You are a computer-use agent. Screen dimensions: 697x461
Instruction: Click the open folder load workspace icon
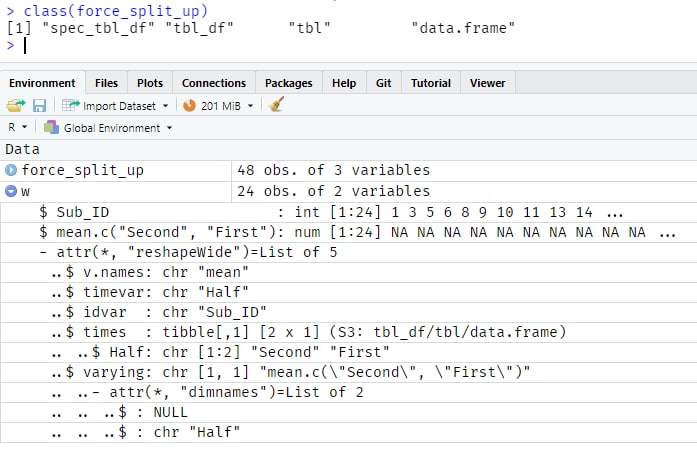(x=16, y=106)
